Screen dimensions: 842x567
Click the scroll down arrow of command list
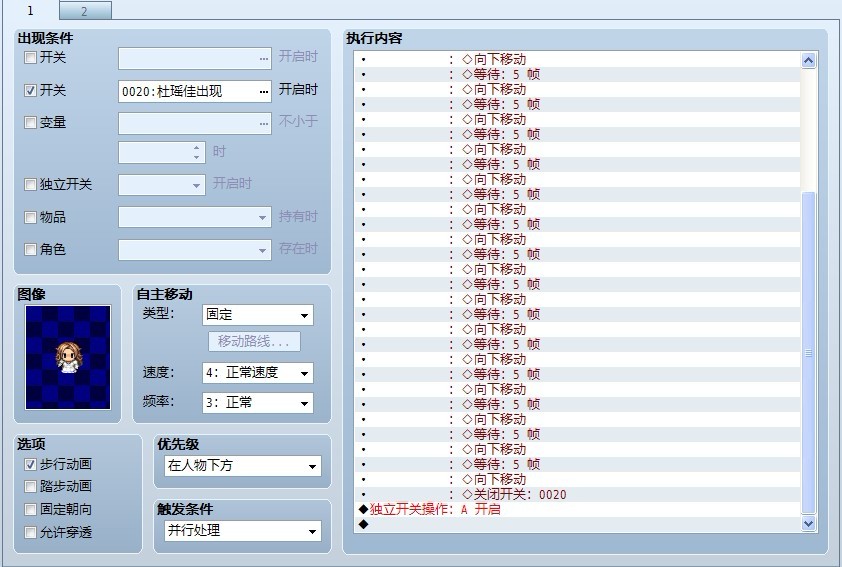(808, 524)
